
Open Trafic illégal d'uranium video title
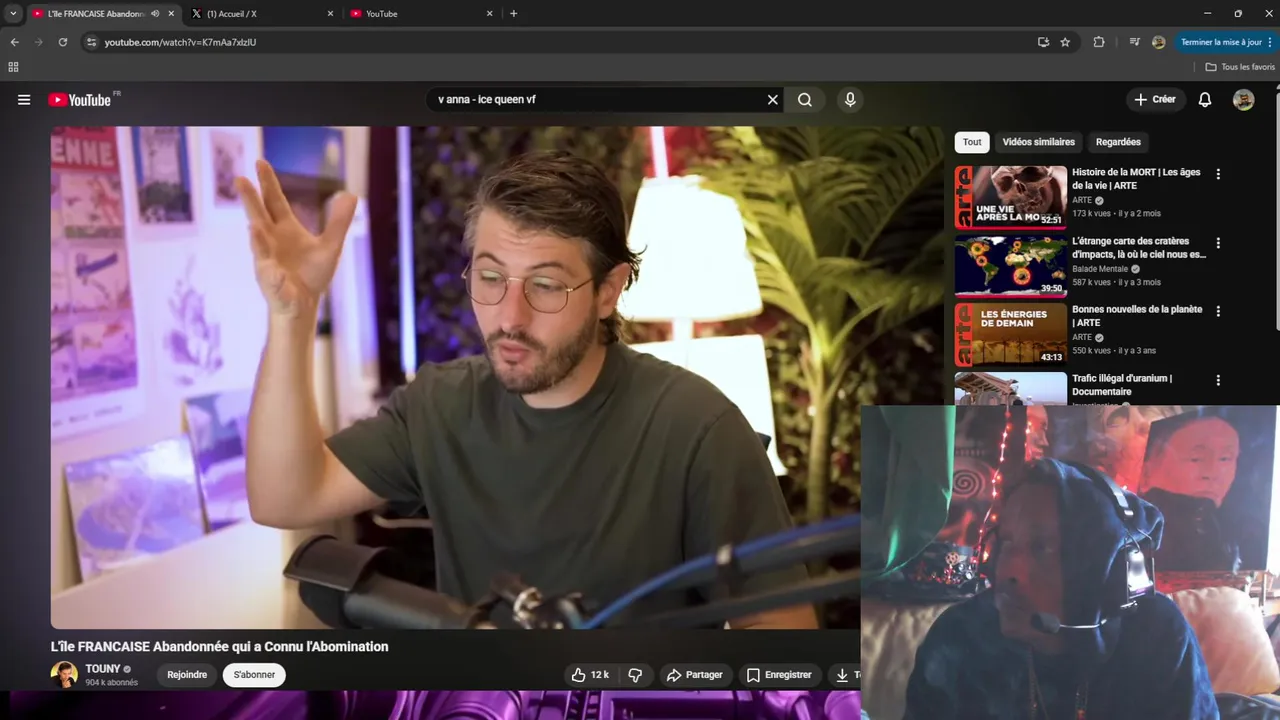point(1122,385)
